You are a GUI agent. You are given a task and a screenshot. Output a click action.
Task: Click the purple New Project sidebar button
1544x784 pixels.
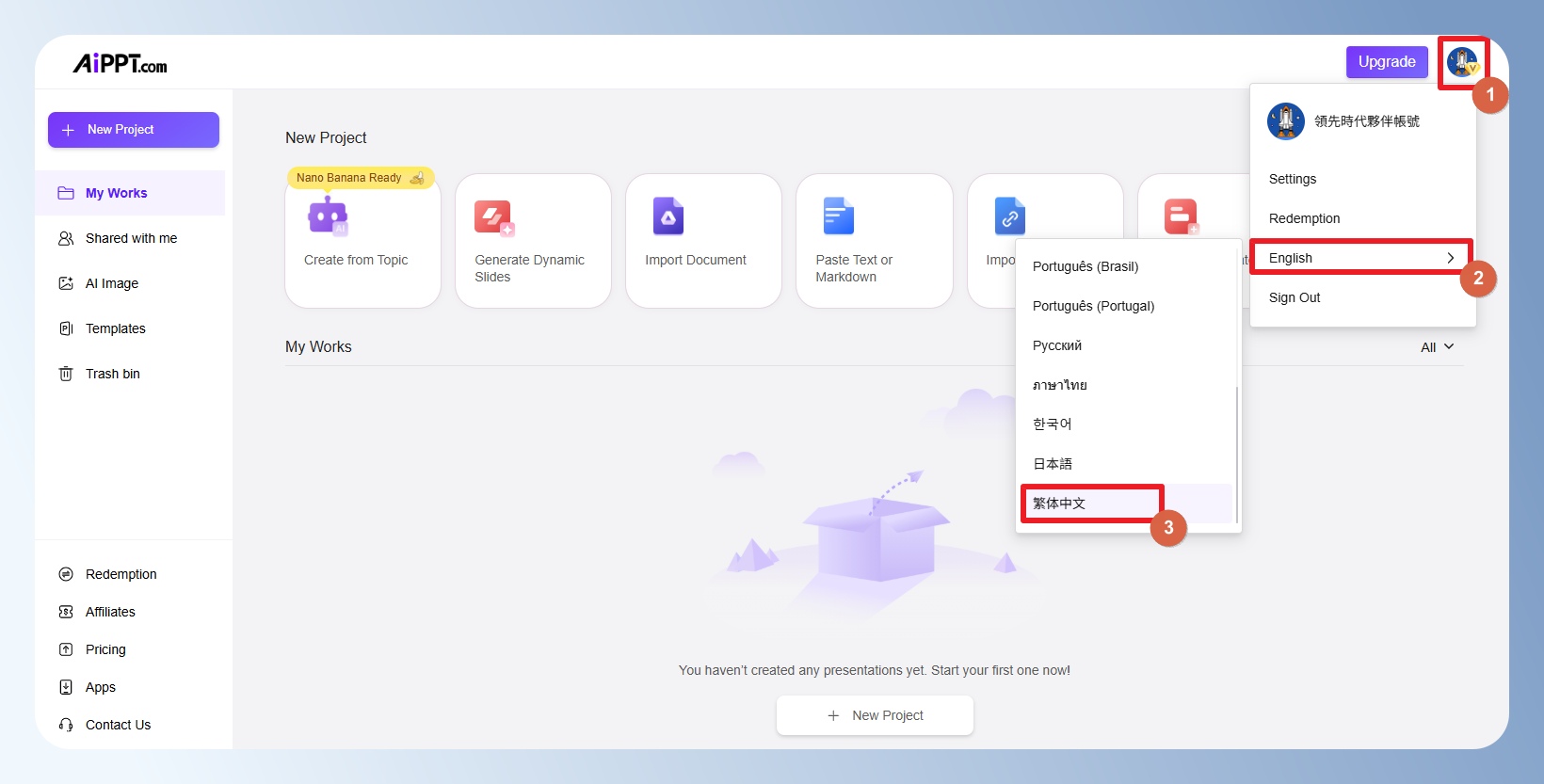click(134, 130)
